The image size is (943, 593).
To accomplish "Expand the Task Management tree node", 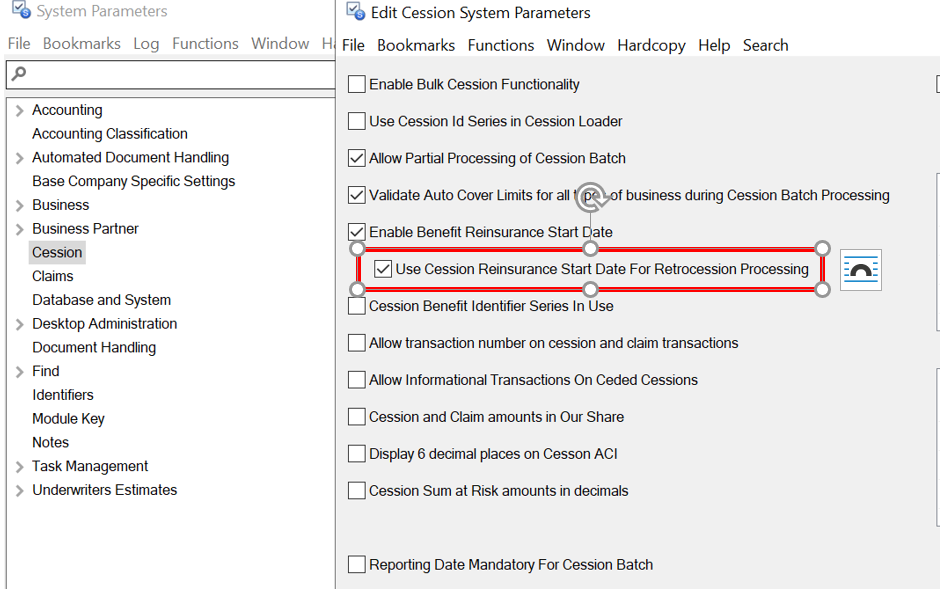I will (x=20, y=467).
